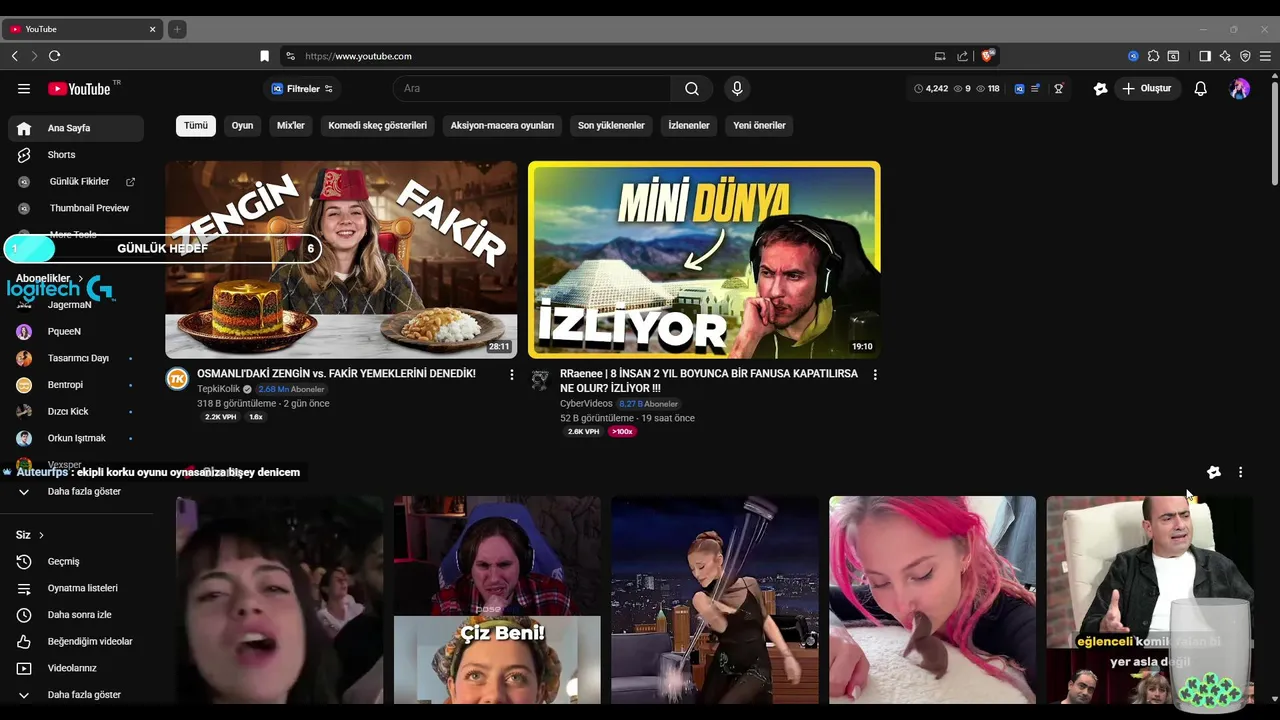Screen dimensions: 1280x720
Task: Go back with the browser back arrow
Action: (x=15, y=56)
